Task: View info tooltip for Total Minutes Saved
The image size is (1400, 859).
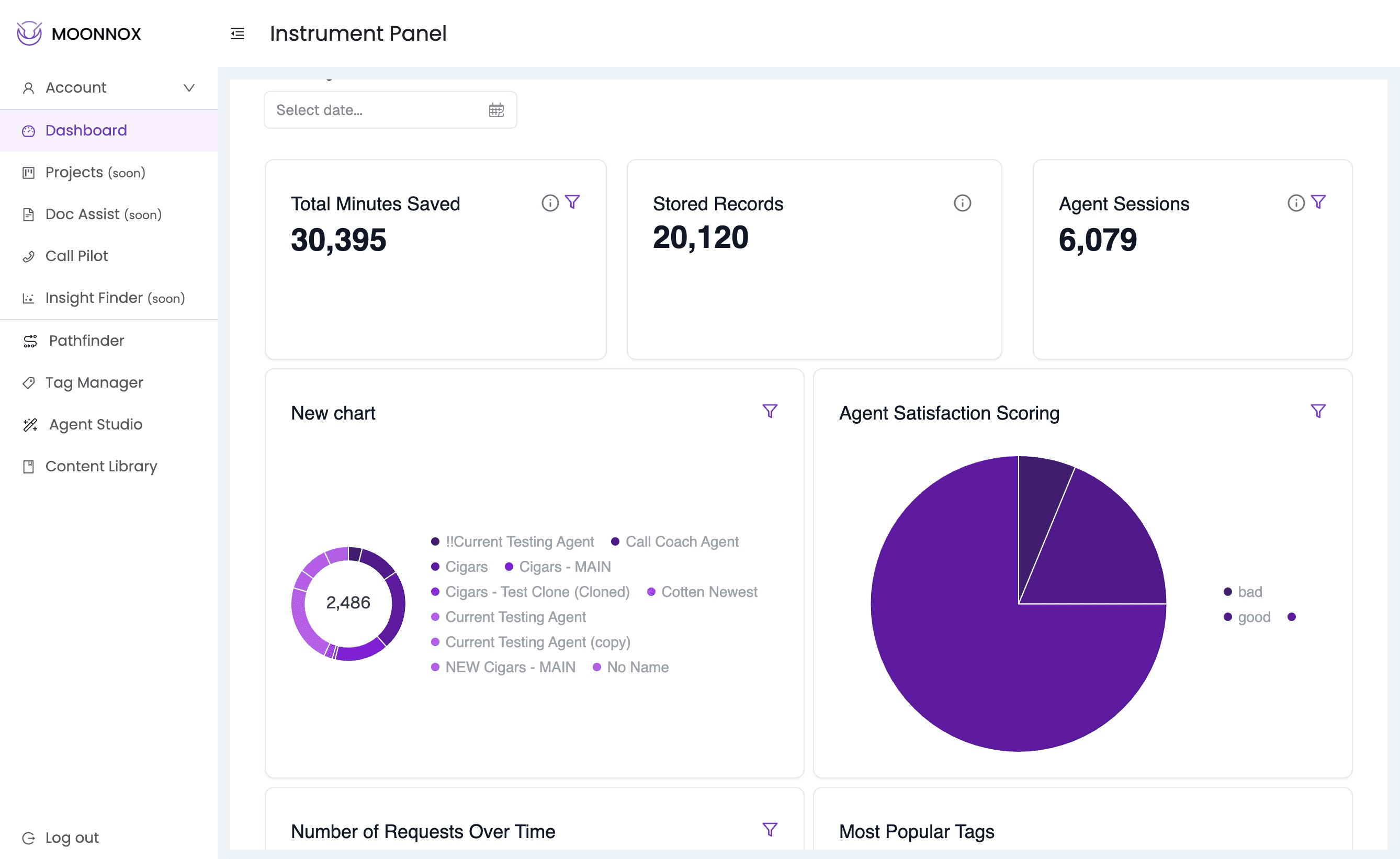Action: (549, 202)
